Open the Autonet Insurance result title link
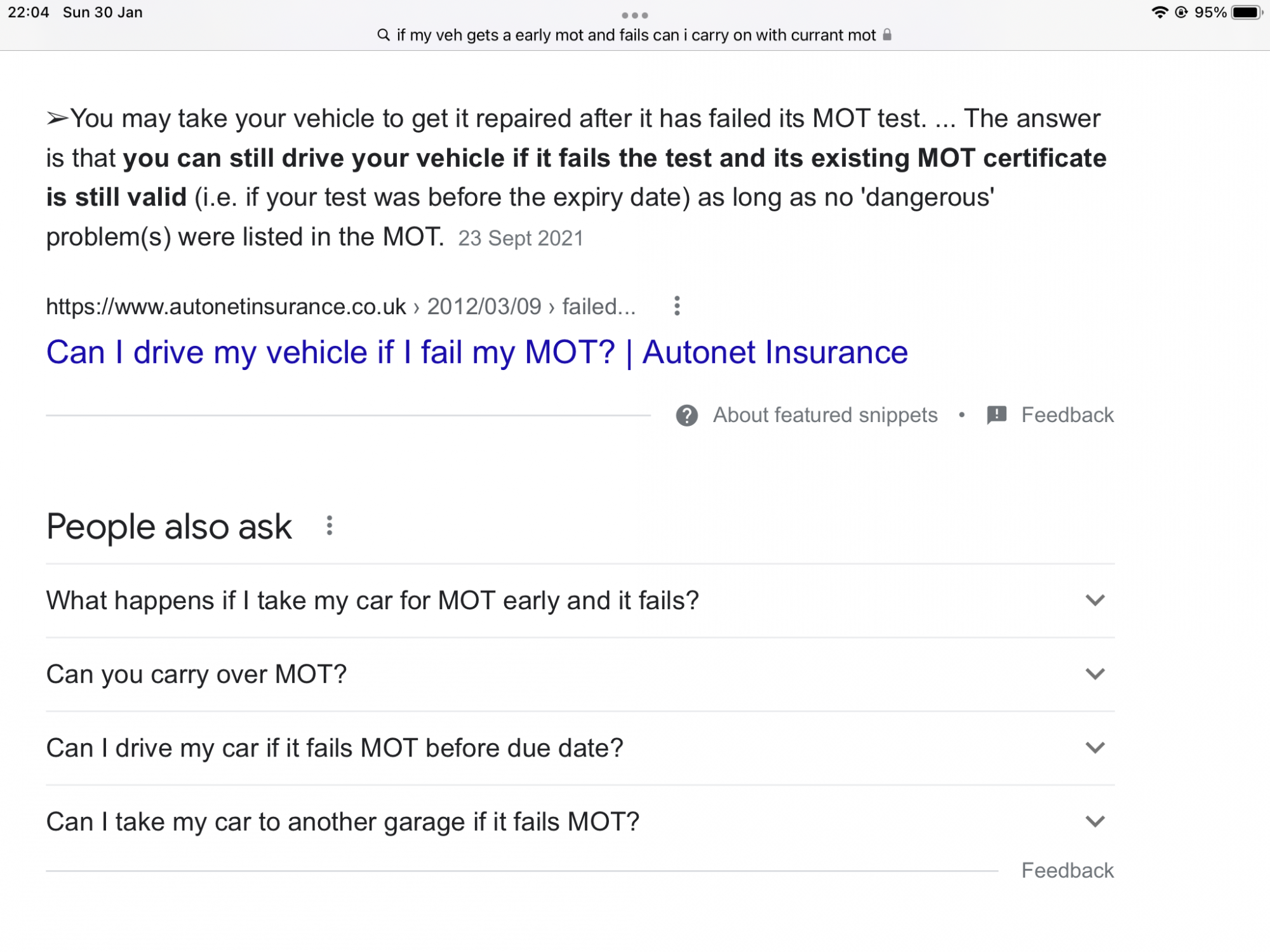 pos(476,352)
